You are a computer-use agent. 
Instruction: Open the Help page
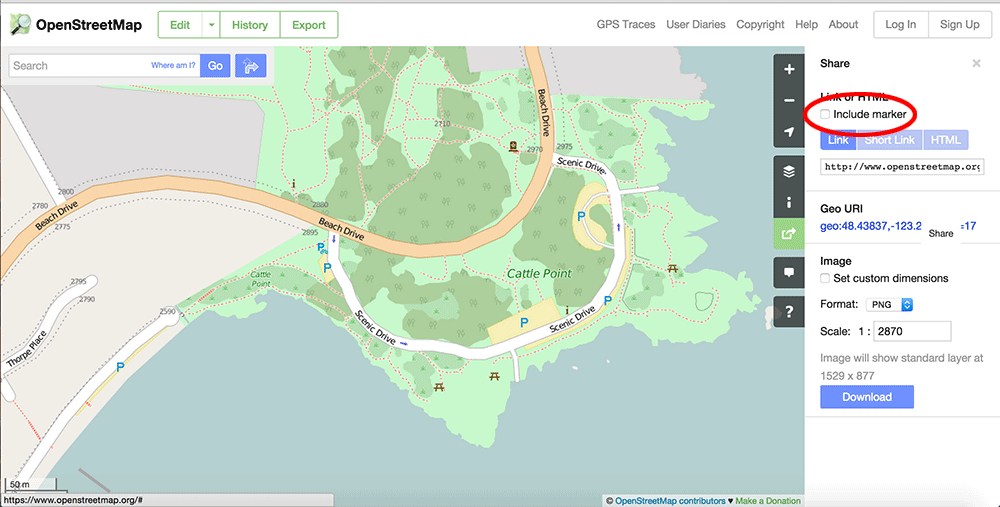806,24
